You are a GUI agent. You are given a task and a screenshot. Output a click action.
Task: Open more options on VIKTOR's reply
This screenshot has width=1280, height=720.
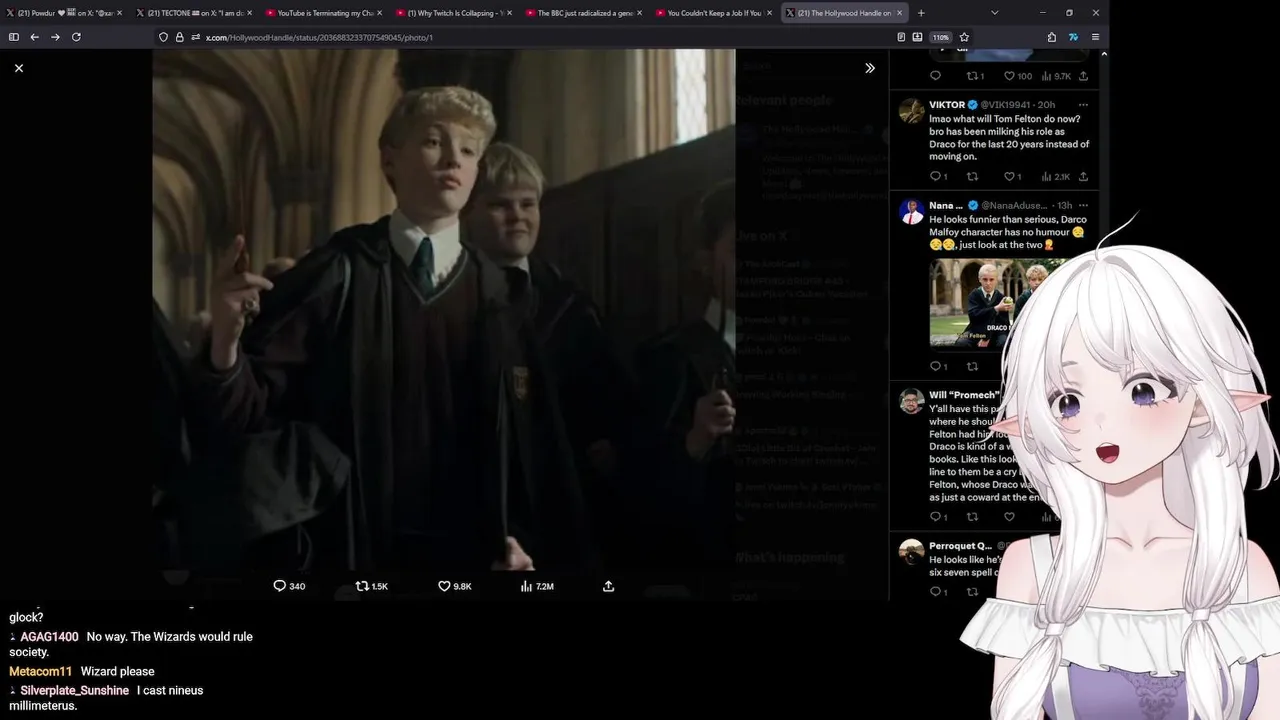(1083, 105)
